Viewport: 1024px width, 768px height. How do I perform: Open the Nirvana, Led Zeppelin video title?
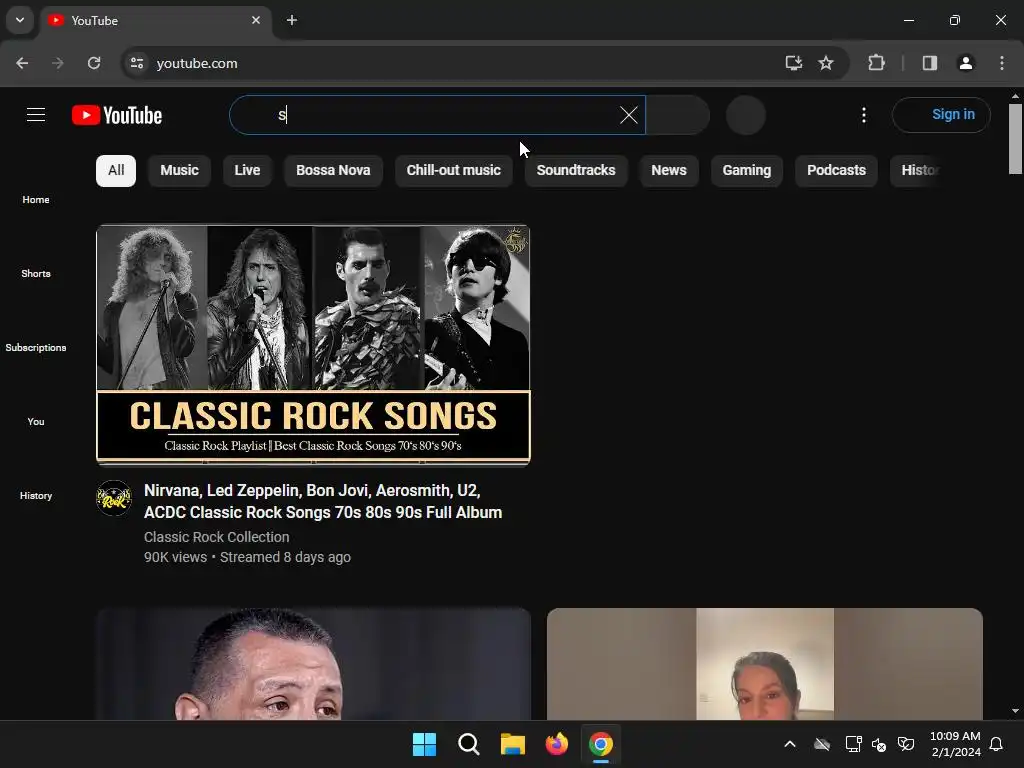pyautogui.click(x=323, y=502)
